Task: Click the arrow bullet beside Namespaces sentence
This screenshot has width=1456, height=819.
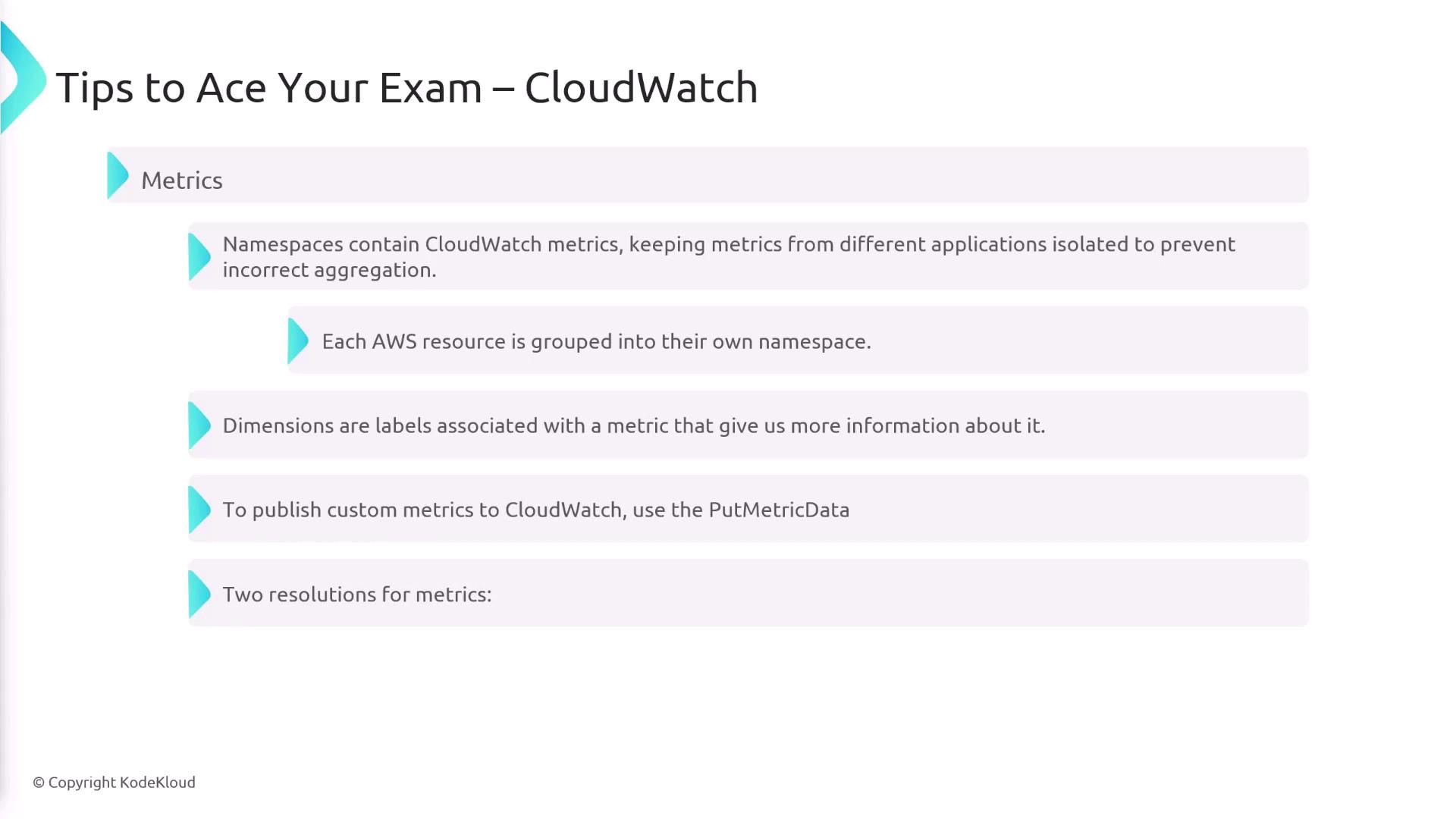Action: pos(199,256)
